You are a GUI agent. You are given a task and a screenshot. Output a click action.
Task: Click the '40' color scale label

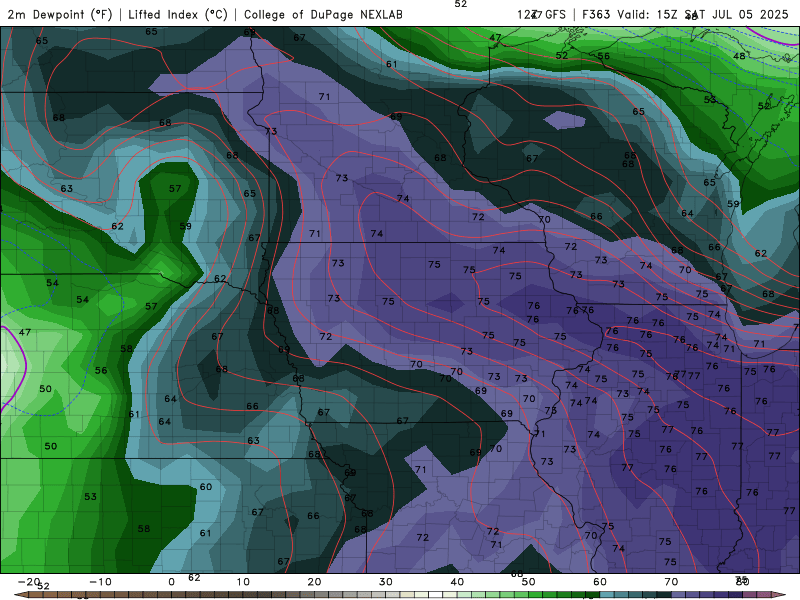[457, 582]
